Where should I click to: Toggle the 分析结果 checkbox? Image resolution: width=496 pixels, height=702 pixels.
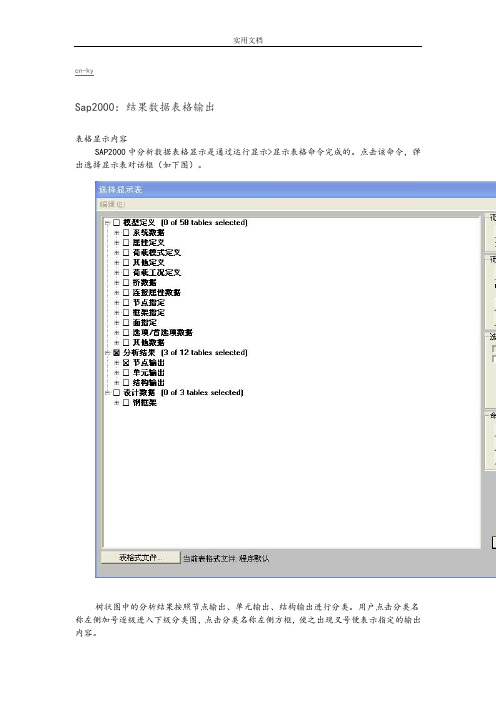[x=116, y=353]
